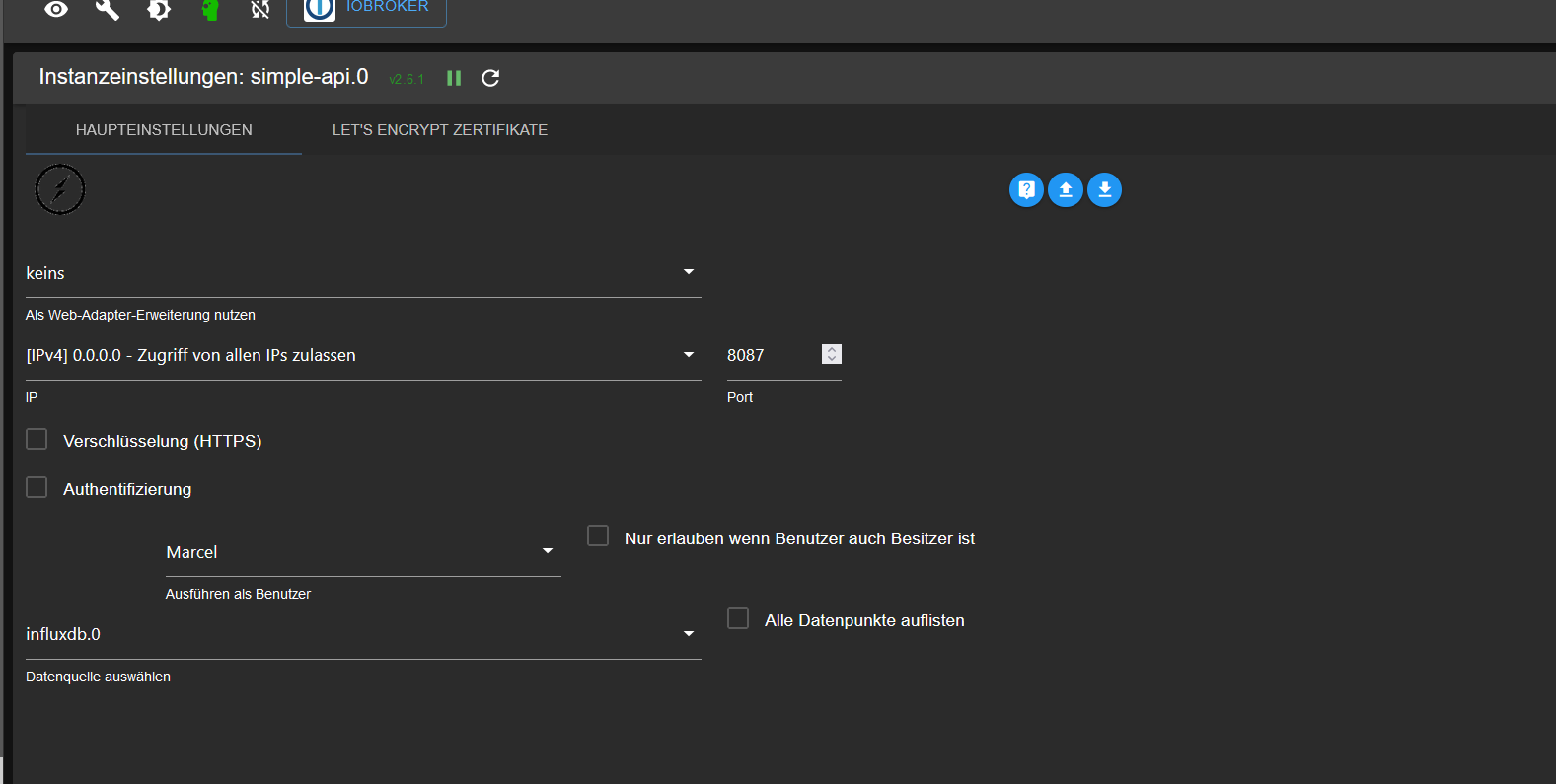Enable Verschlüsselung (HTTPS) checkbox
The image size is (1556, 784).
point(37,439)
